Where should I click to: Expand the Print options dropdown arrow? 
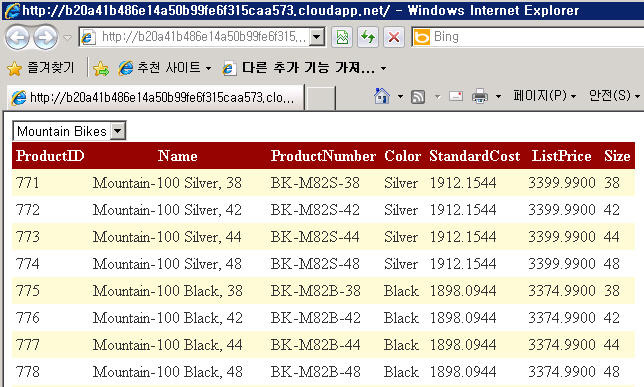coord(498,97)
